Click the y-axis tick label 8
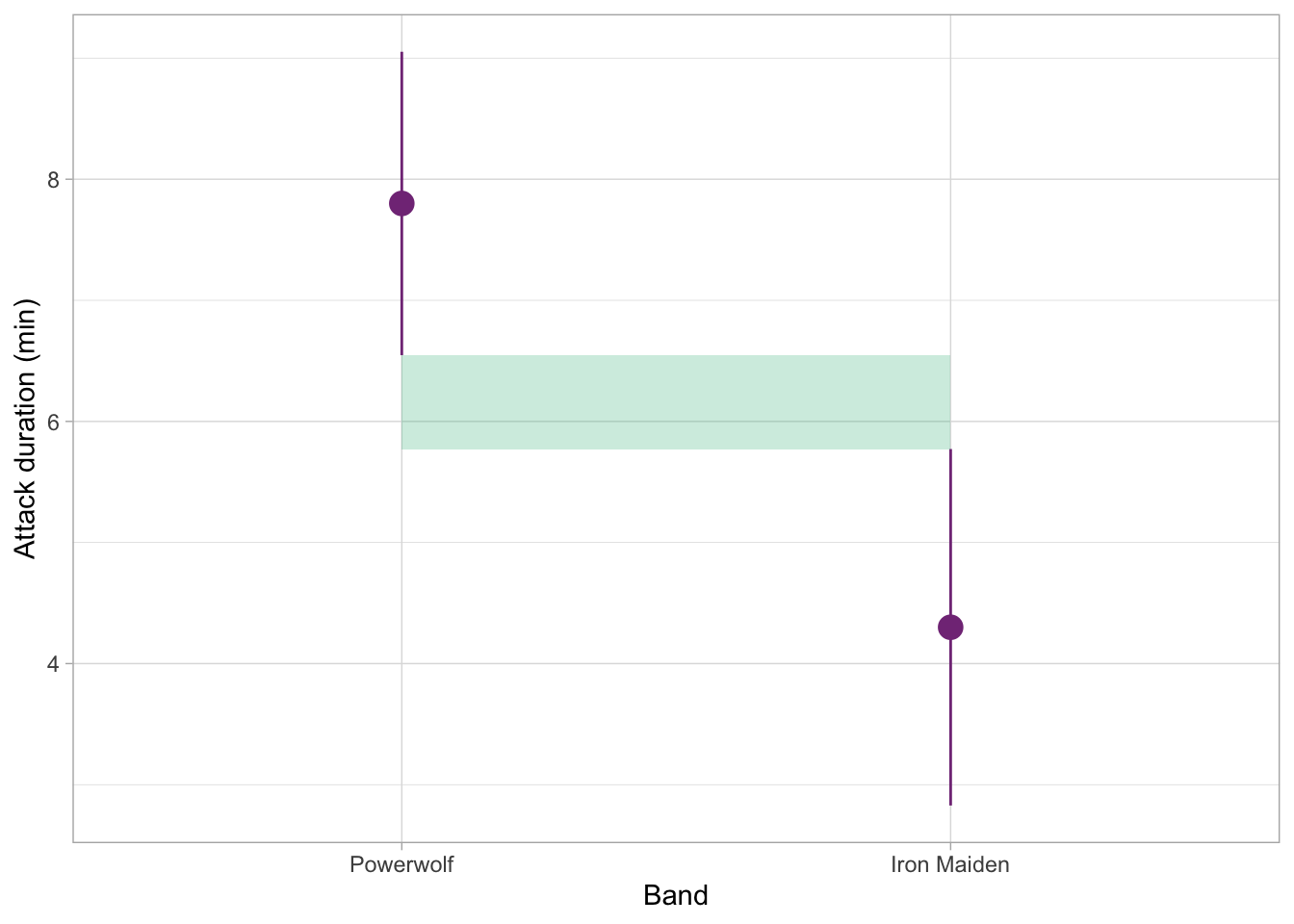The image size is (1294, 924). tap(53, 180)
